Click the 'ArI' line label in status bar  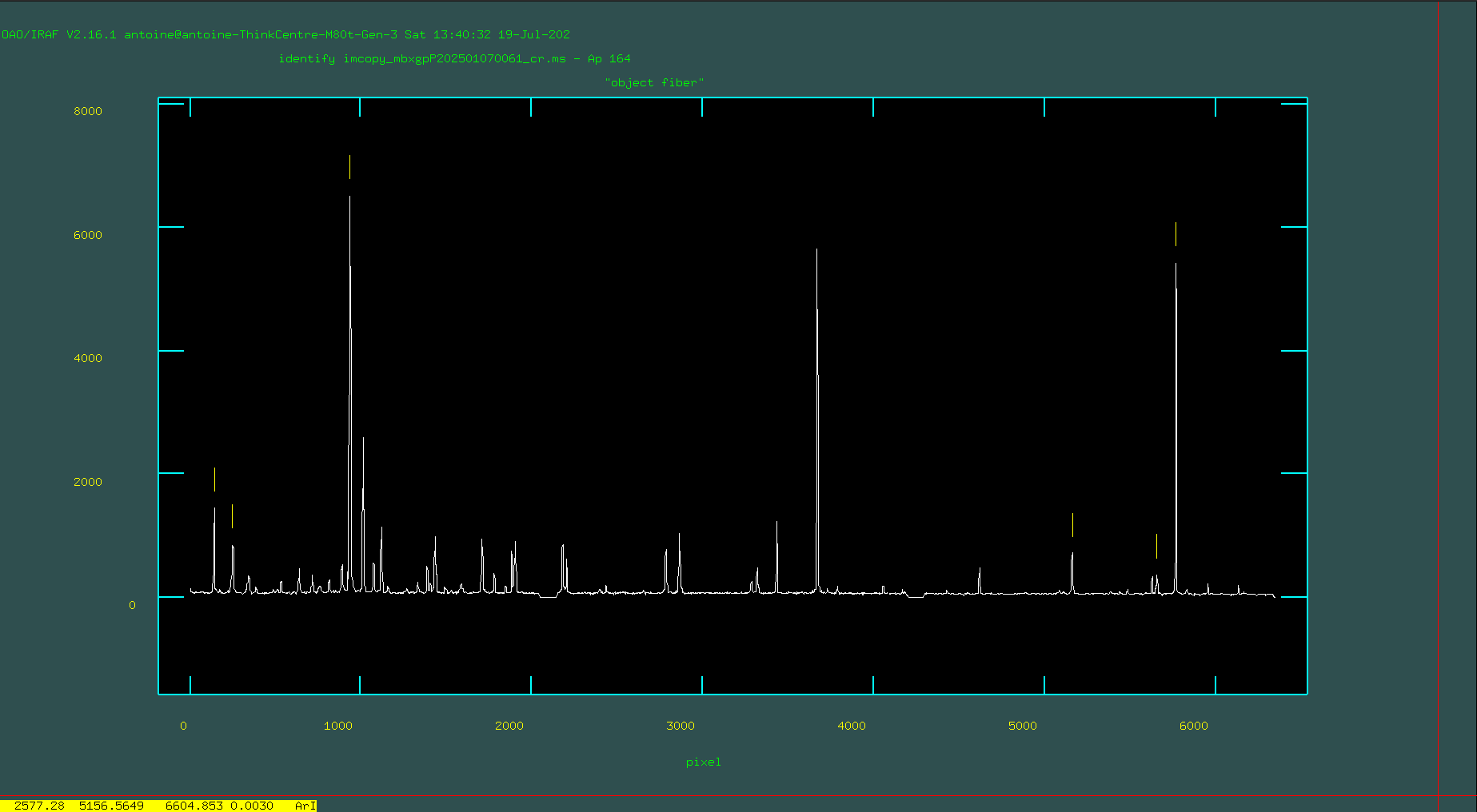coord(305,806)
